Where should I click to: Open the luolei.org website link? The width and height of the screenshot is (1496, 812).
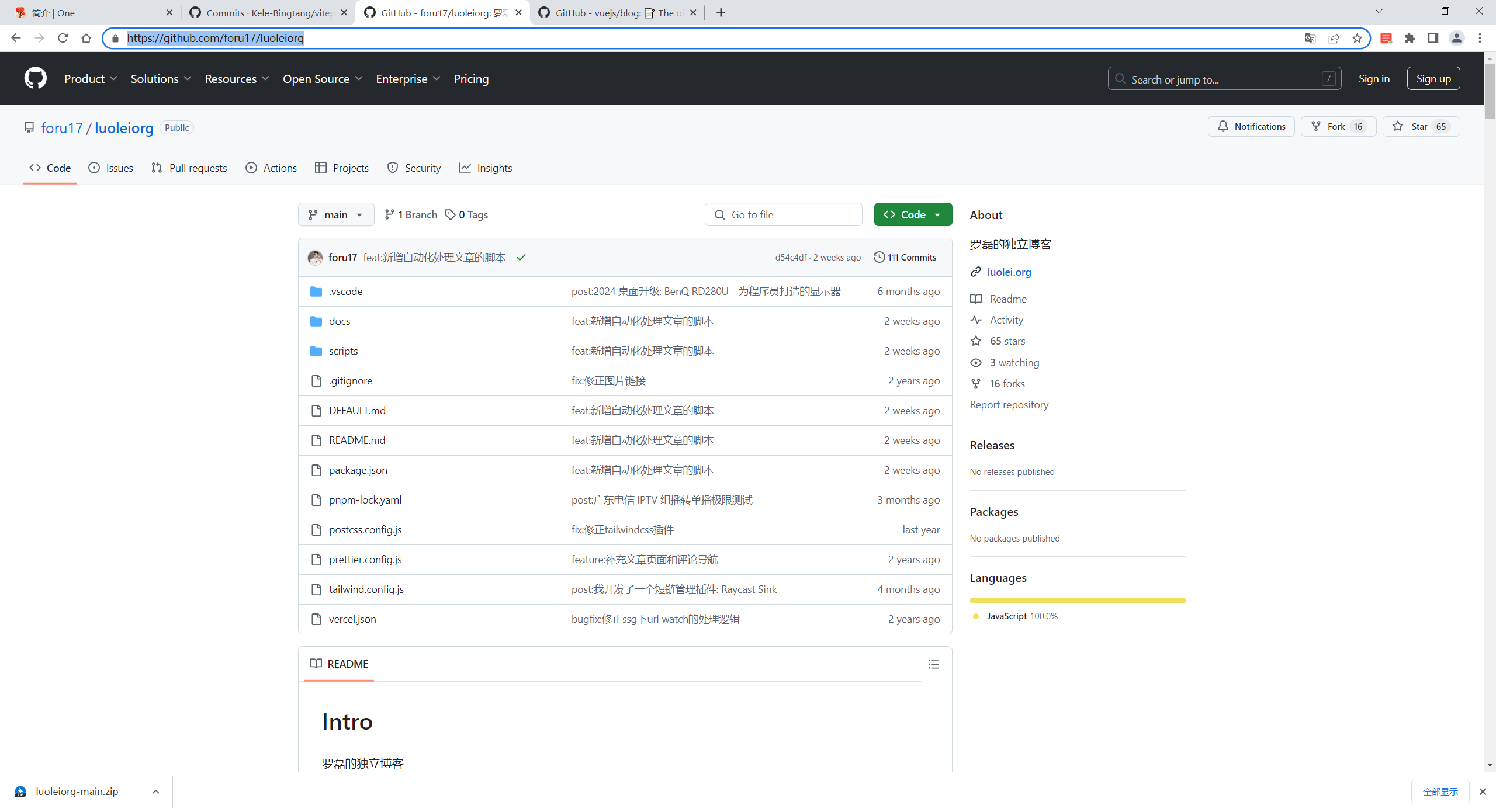(x=1009, y=272)
